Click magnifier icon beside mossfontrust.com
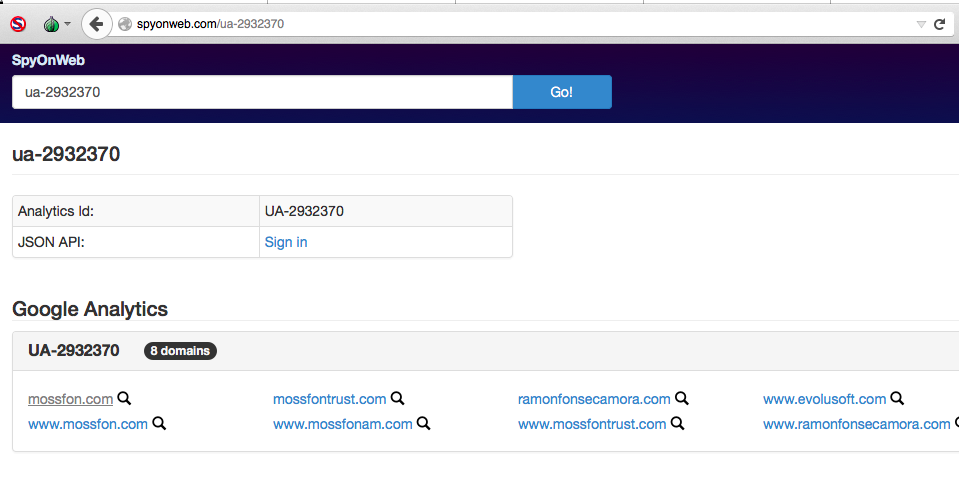Screen dimensions: 959x504 point(398,398)
